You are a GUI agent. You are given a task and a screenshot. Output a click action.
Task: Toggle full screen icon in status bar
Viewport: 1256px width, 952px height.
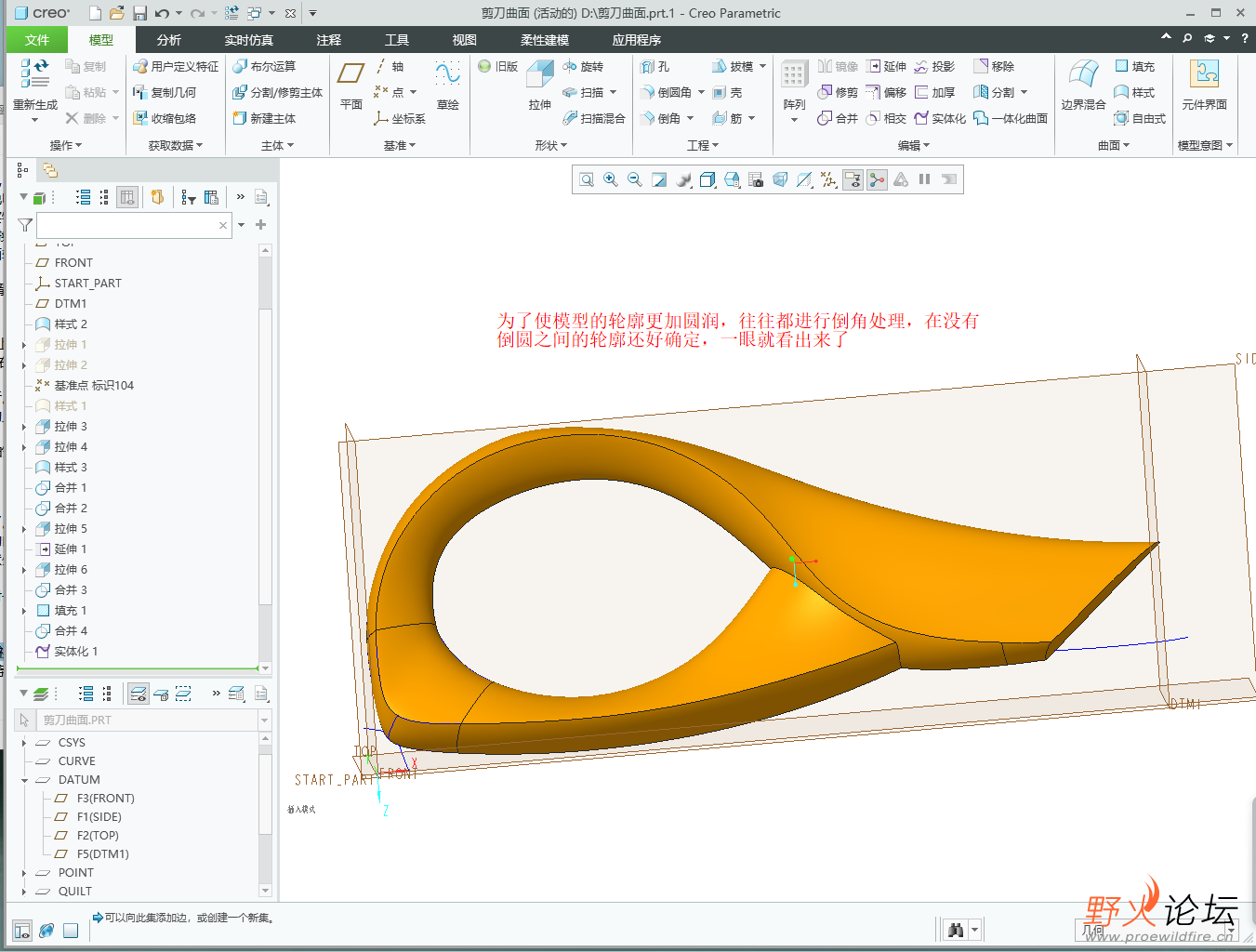click(x=71, y=931)
